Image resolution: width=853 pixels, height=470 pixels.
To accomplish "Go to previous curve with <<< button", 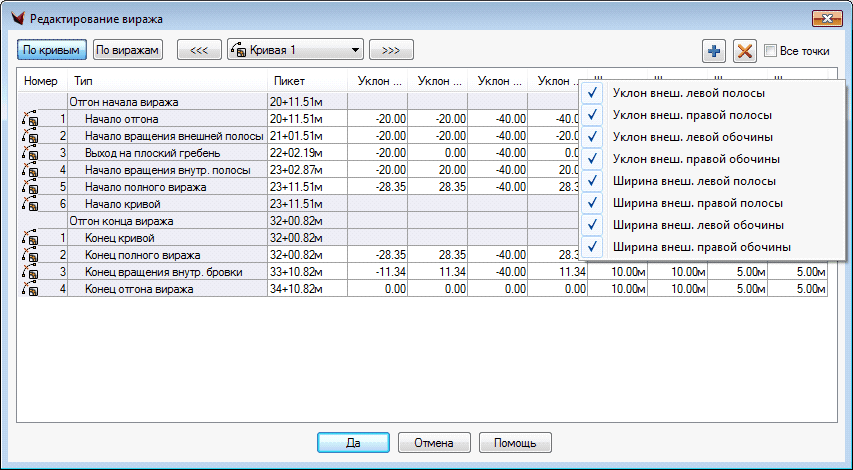I will [199, 49].
